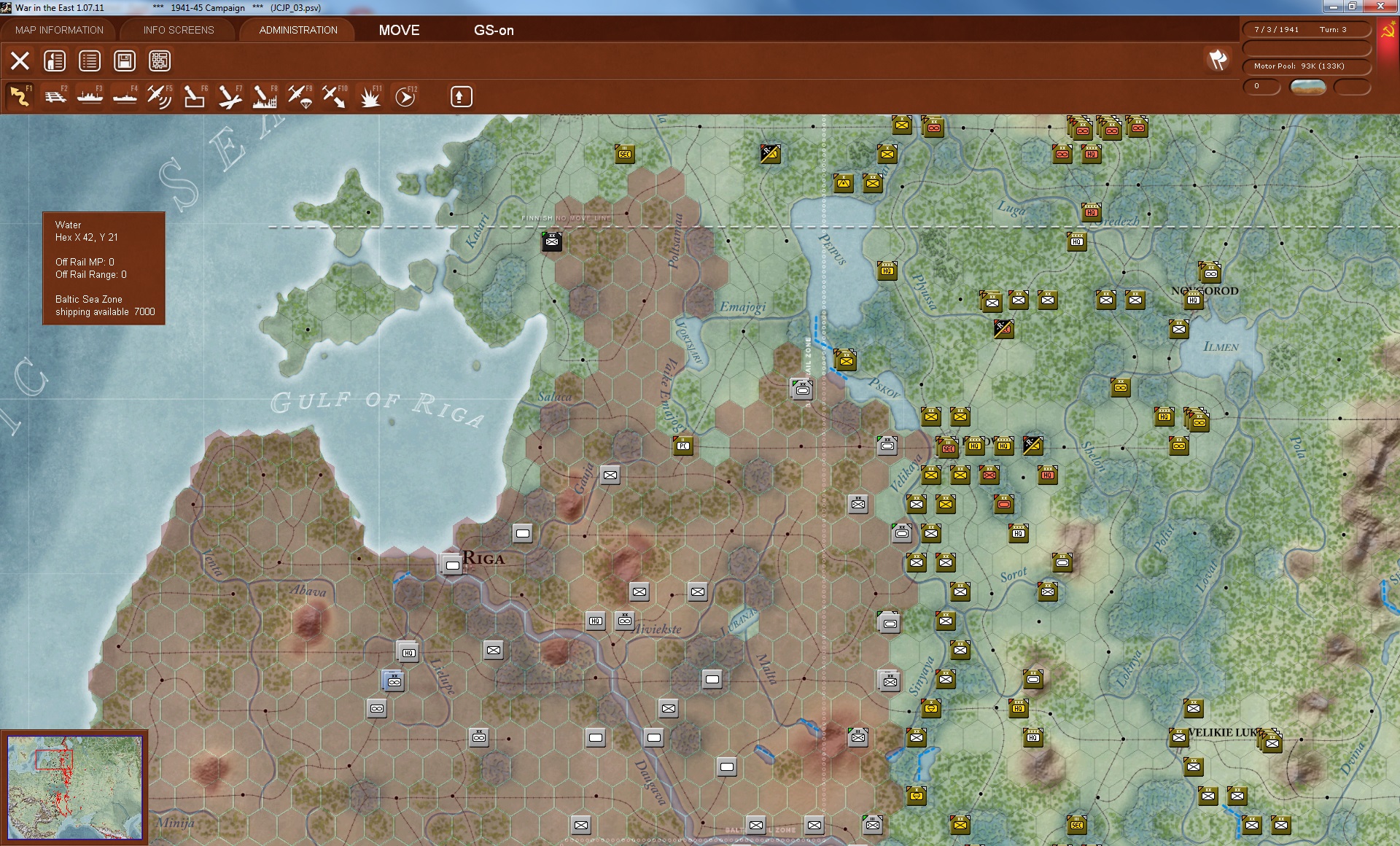The width and height of the screenshot is (1400, 846).
Task: Select the F10 air transfer icon
Action: (335, 96)
